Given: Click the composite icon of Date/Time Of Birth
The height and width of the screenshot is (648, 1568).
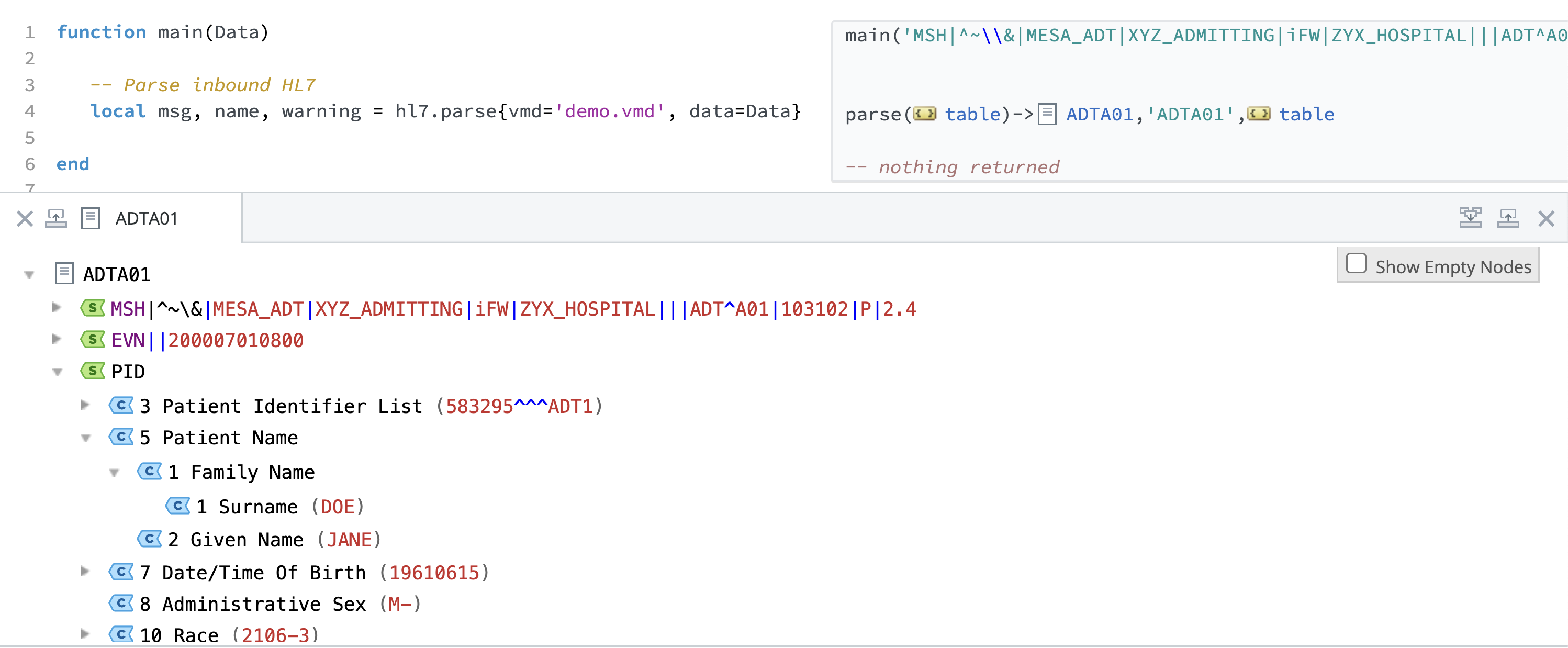Looking at the screenshot, I should (x=121, y=572).
